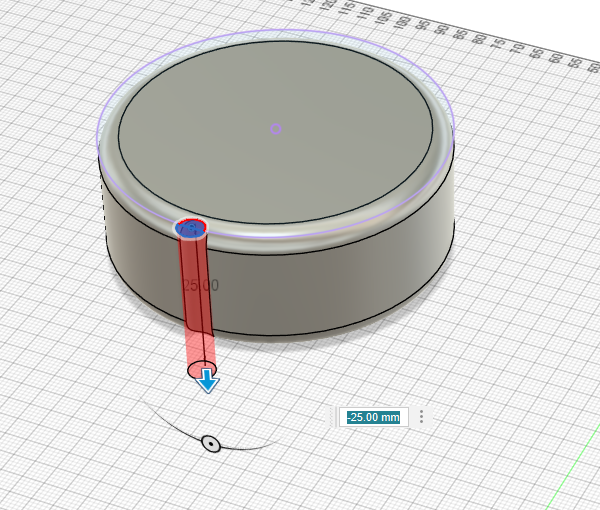
Task: Click the taper angle manipulator circle handle
Action: click(x=210, y=443)
